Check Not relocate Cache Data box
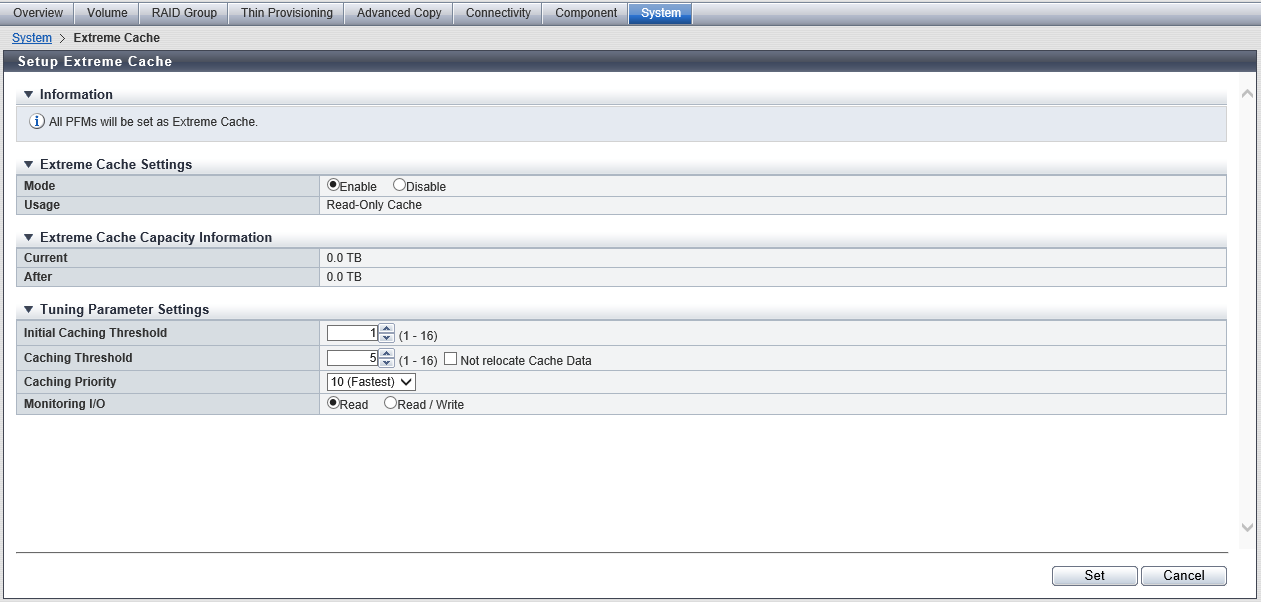This screenshot has width=1261, height=602. coord(450,359)
